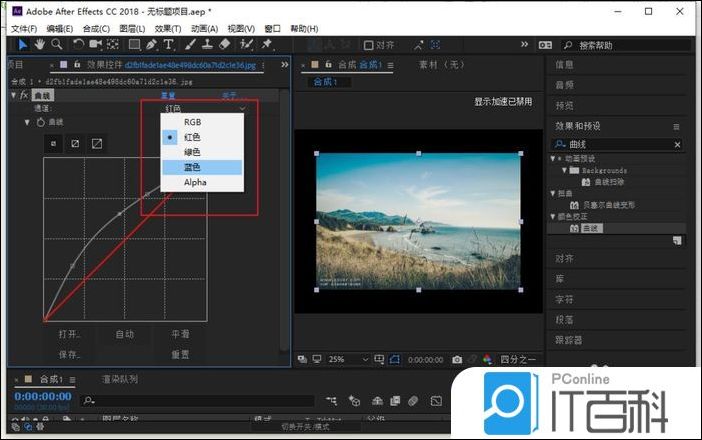Click the show channel color icon
Screen dimensions: 702x440
[x=486, y=359]
